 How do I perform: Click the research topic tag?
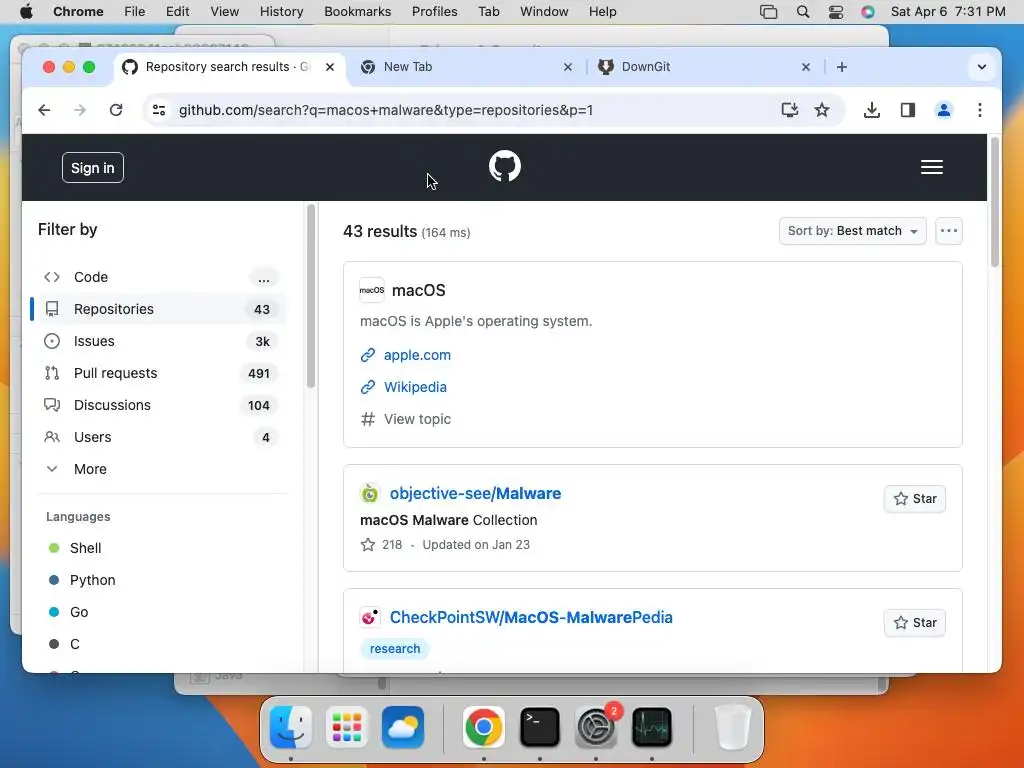pyautogui.click(x=394, y=648)
